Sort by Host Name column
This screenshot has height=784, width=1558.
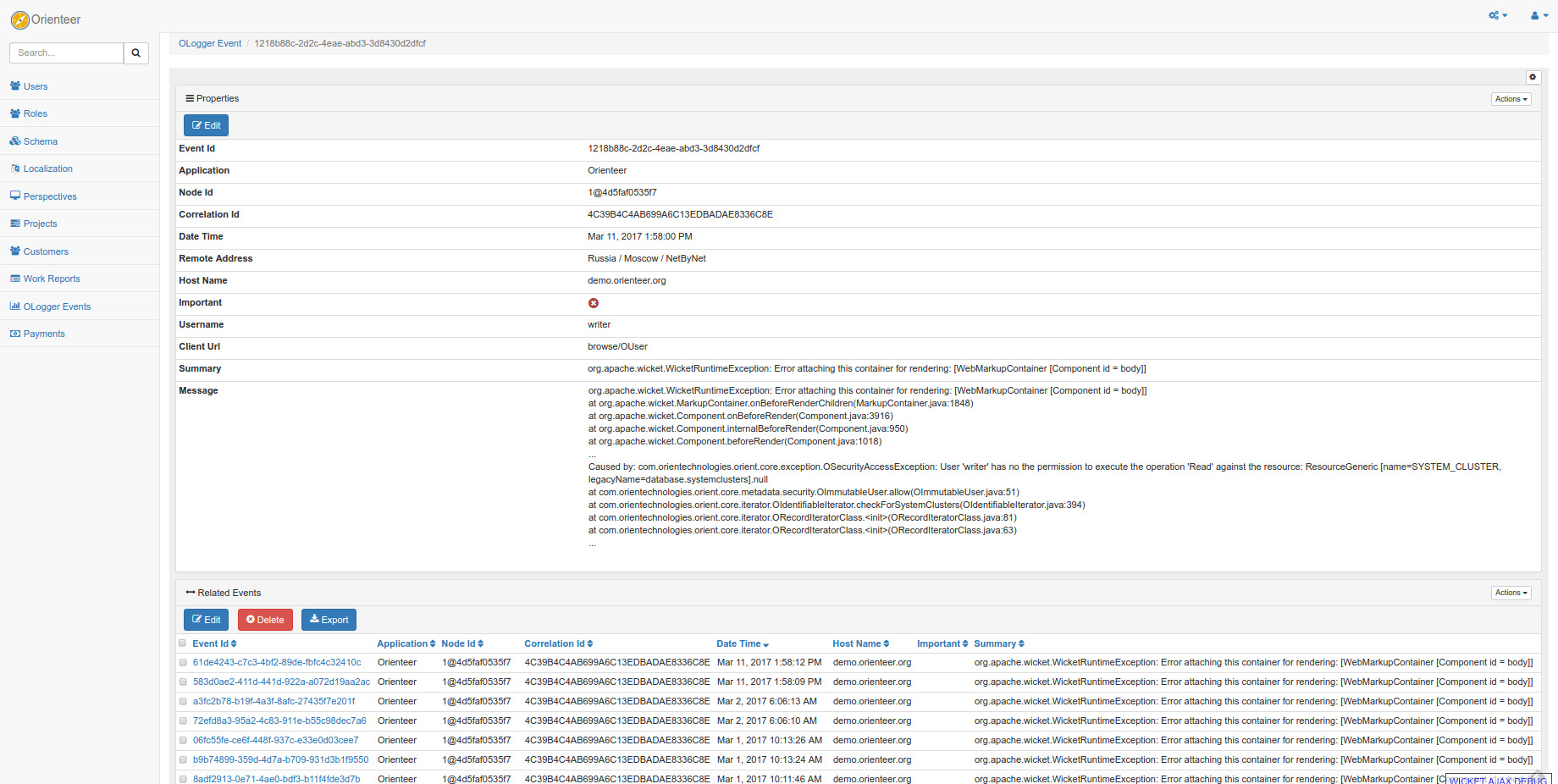tap(861, 644)
